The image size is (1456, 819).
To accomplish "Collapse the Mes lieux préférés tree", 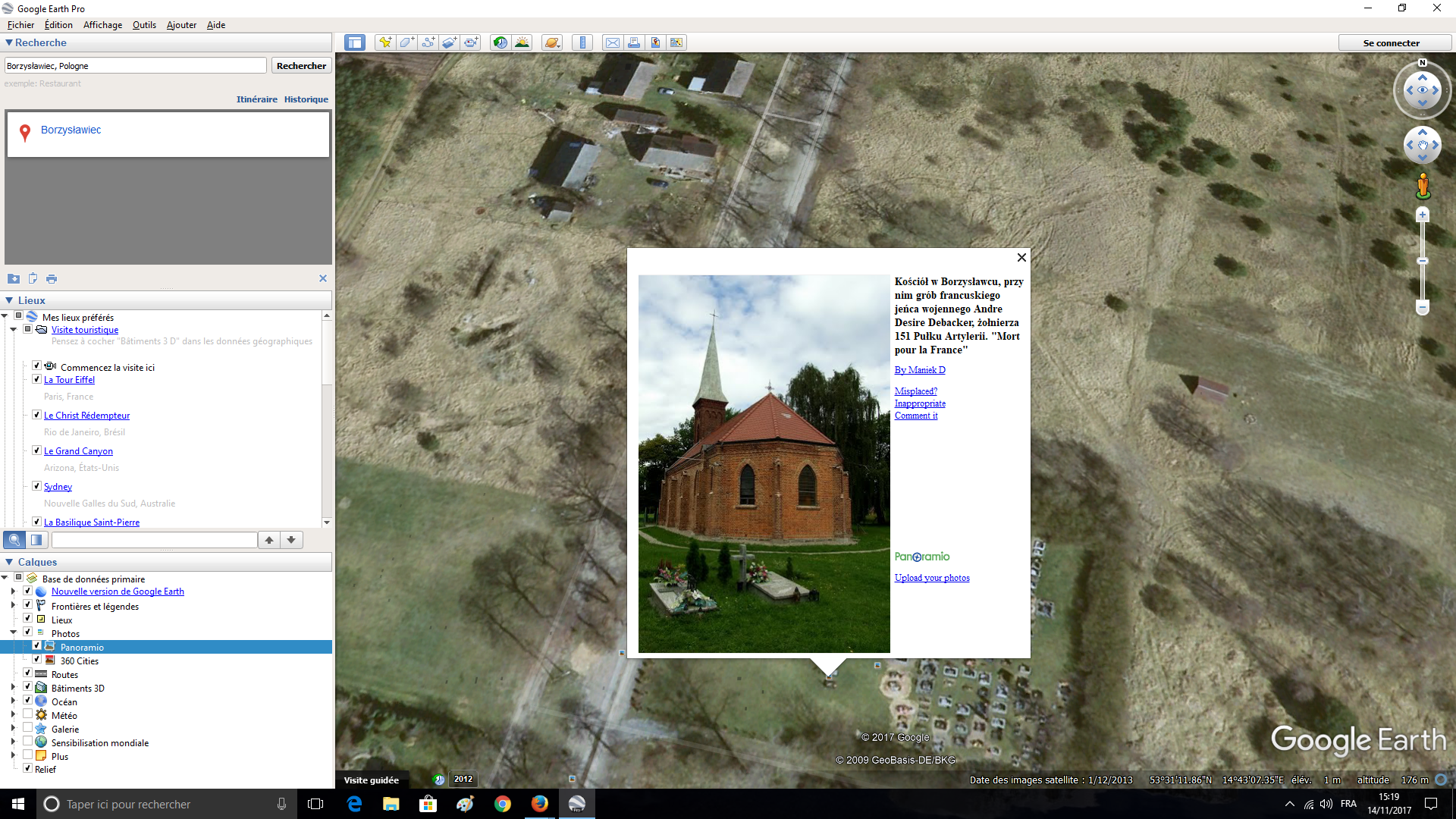I will 5,316.
